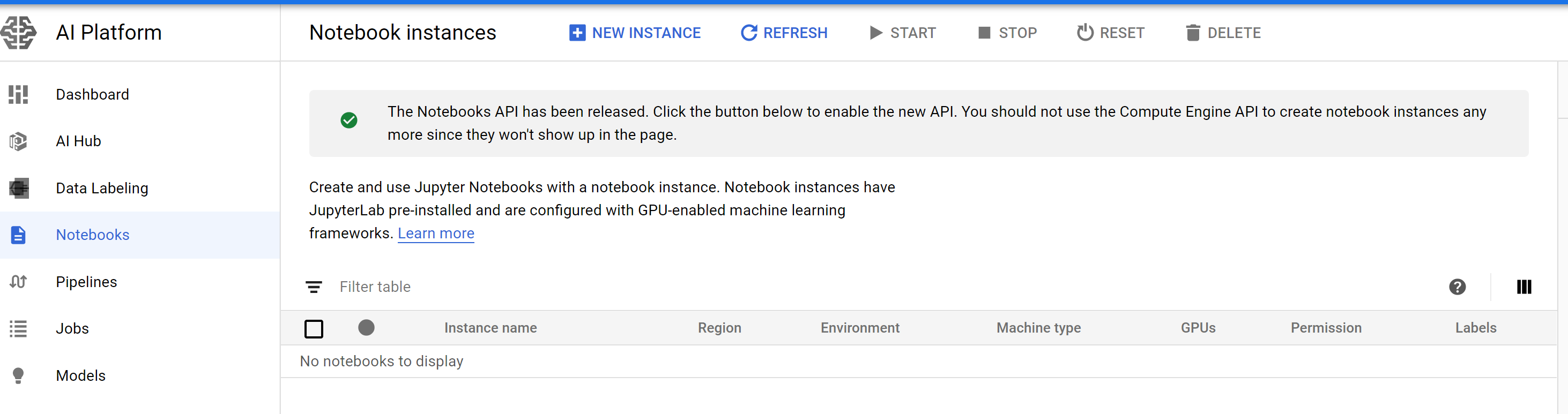The height and width of the screenshot is (414, 1568).
Task: Toggle the select-all instances checkbox
Action: click(x=314, y=329)
